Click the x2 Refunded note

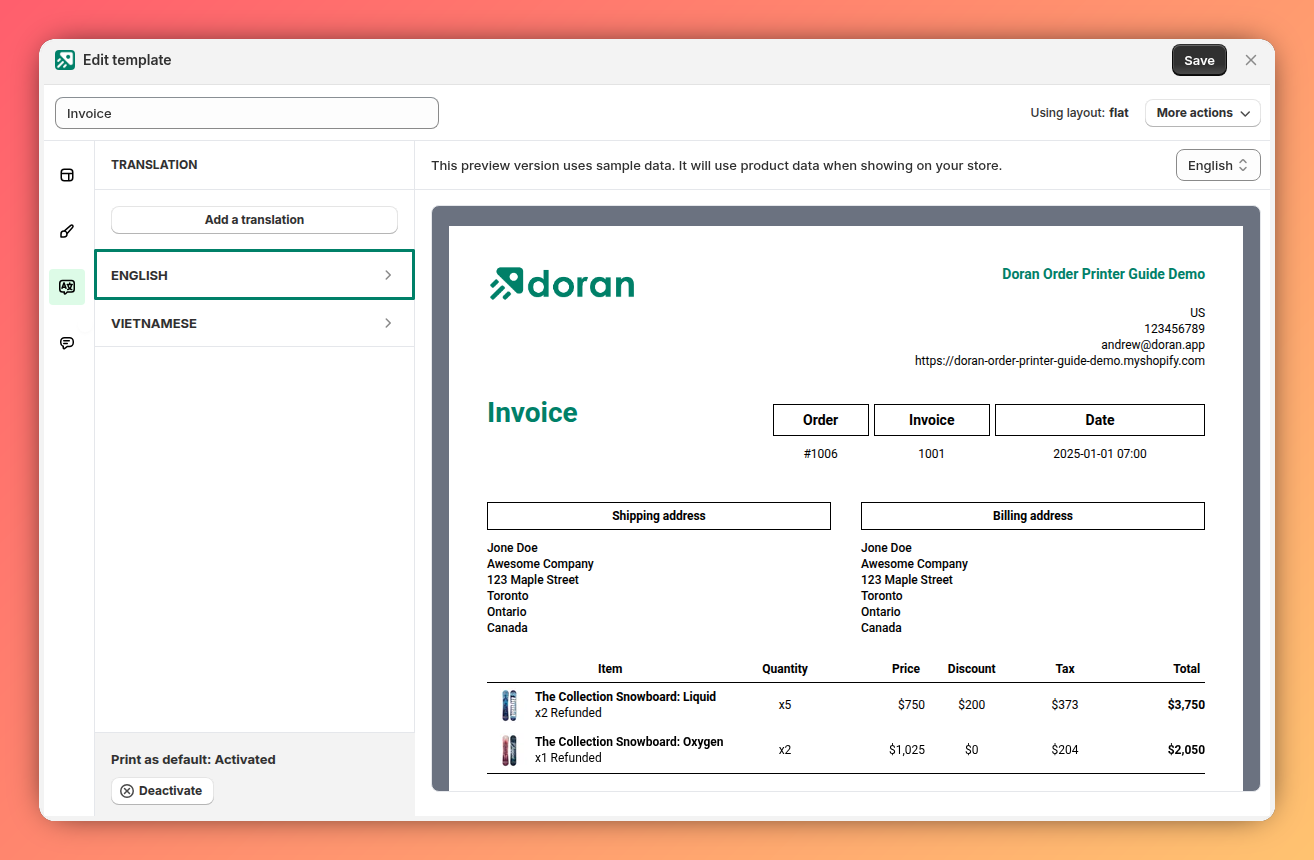click(568, 713)
